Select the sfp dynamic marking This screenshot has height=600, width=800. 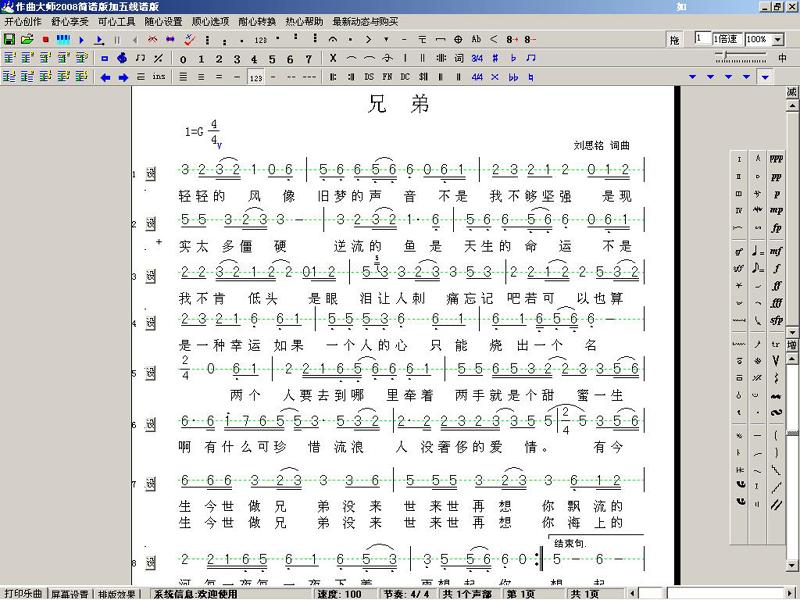pyautogui.click(x=776, y=320)
